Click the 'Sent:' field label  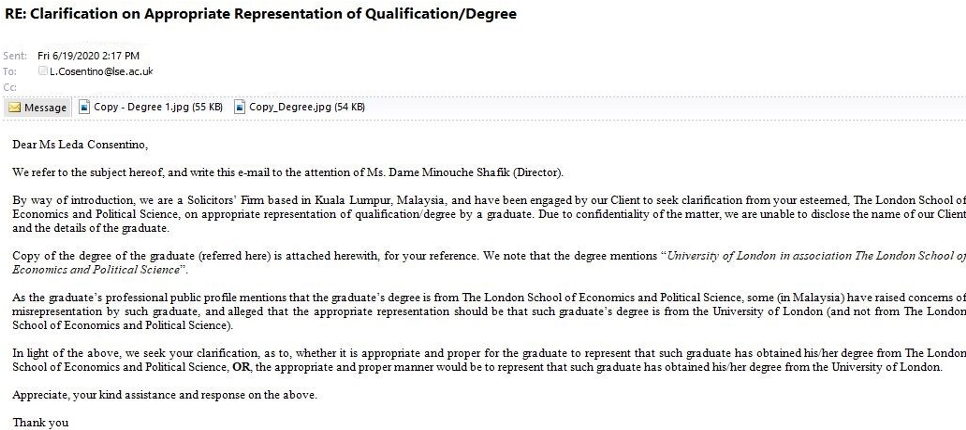[x=16, y=55]
